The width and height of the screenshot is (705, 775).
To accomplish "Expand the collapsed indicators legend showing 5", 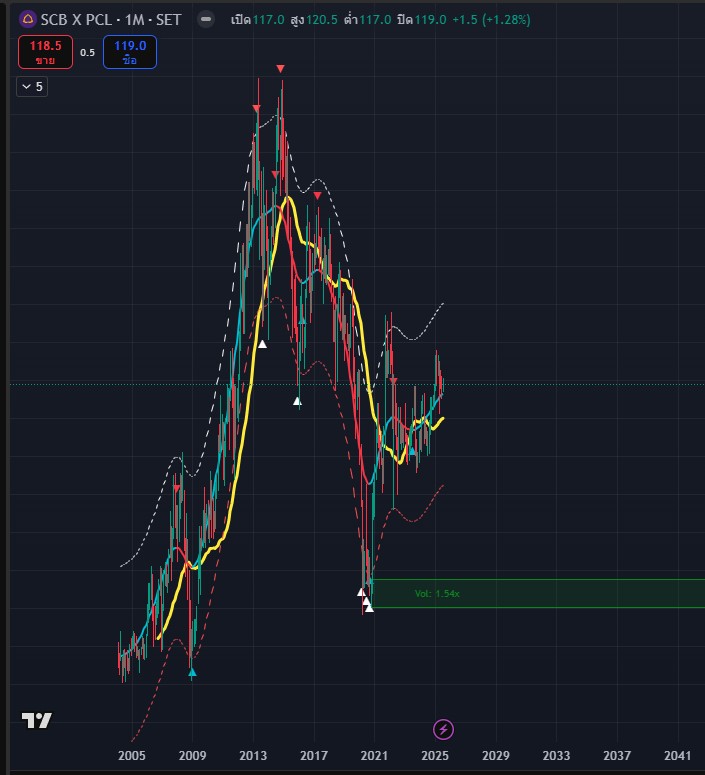I will pos(32,87).
